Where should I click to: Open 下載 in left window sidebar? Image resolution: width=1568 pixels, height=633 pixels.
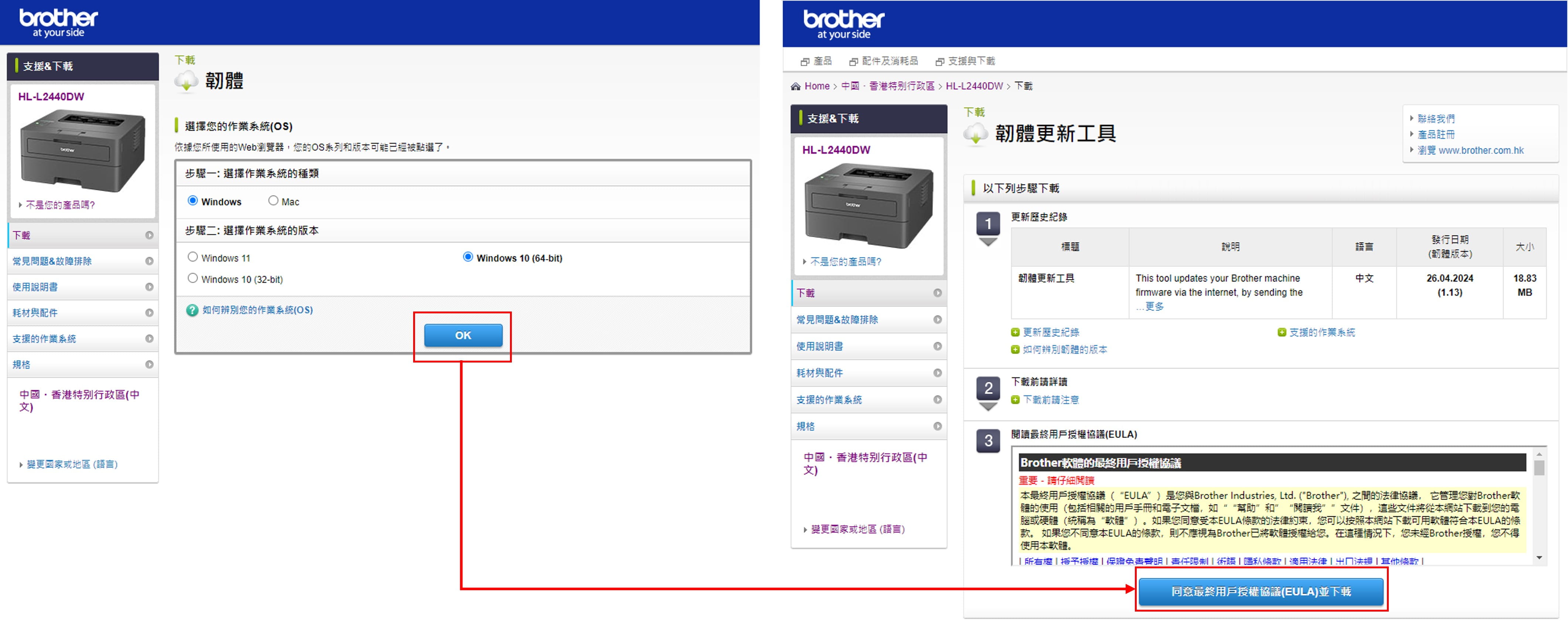pyautogui.click(x=83, y=235)
